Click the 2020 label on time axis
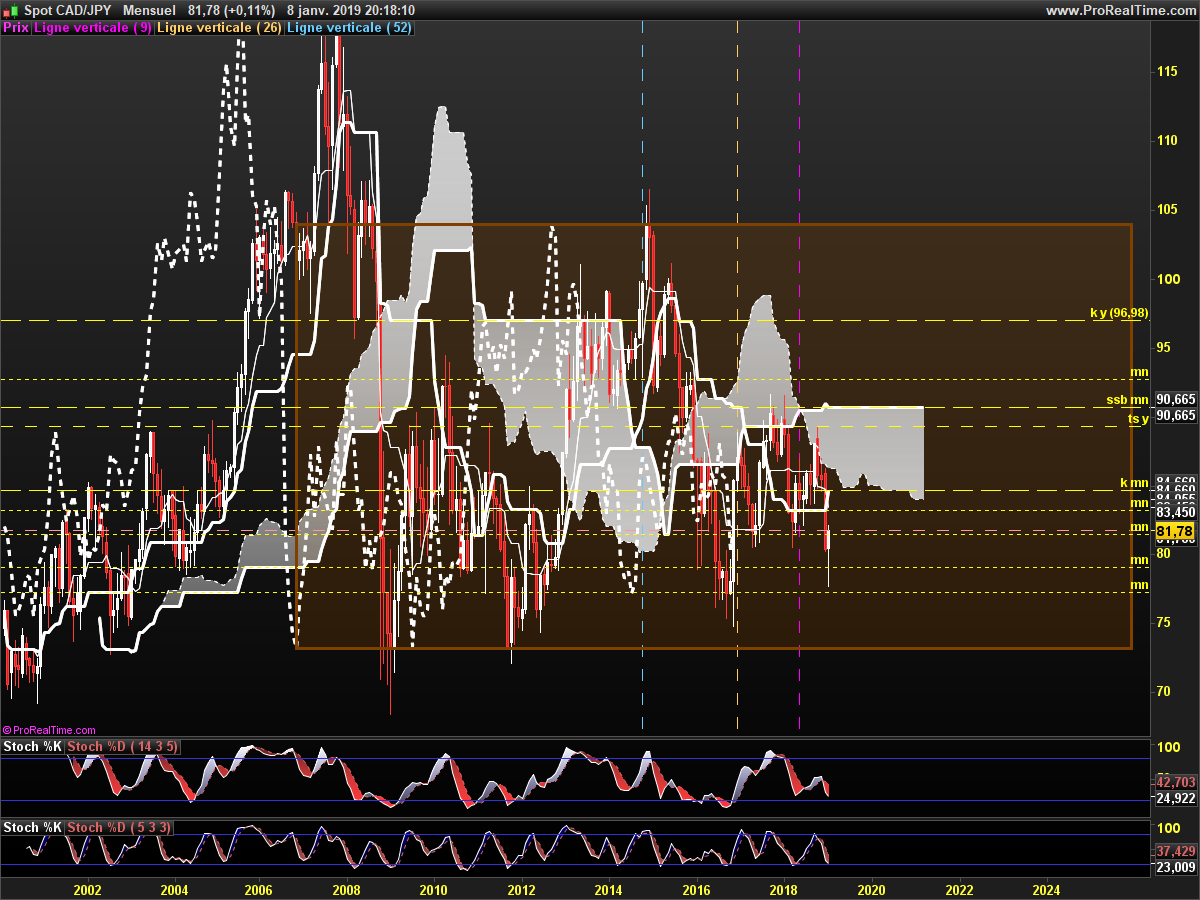1200x900 pixels. click(871, 888)
